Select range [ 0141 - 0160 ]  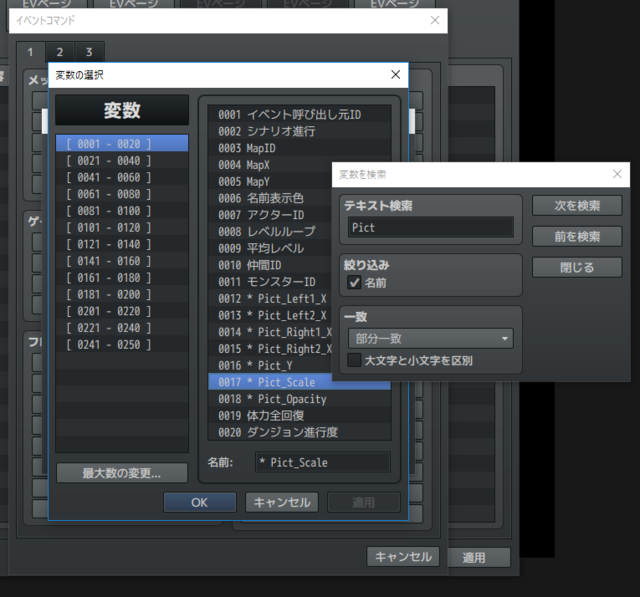point(122,261)
